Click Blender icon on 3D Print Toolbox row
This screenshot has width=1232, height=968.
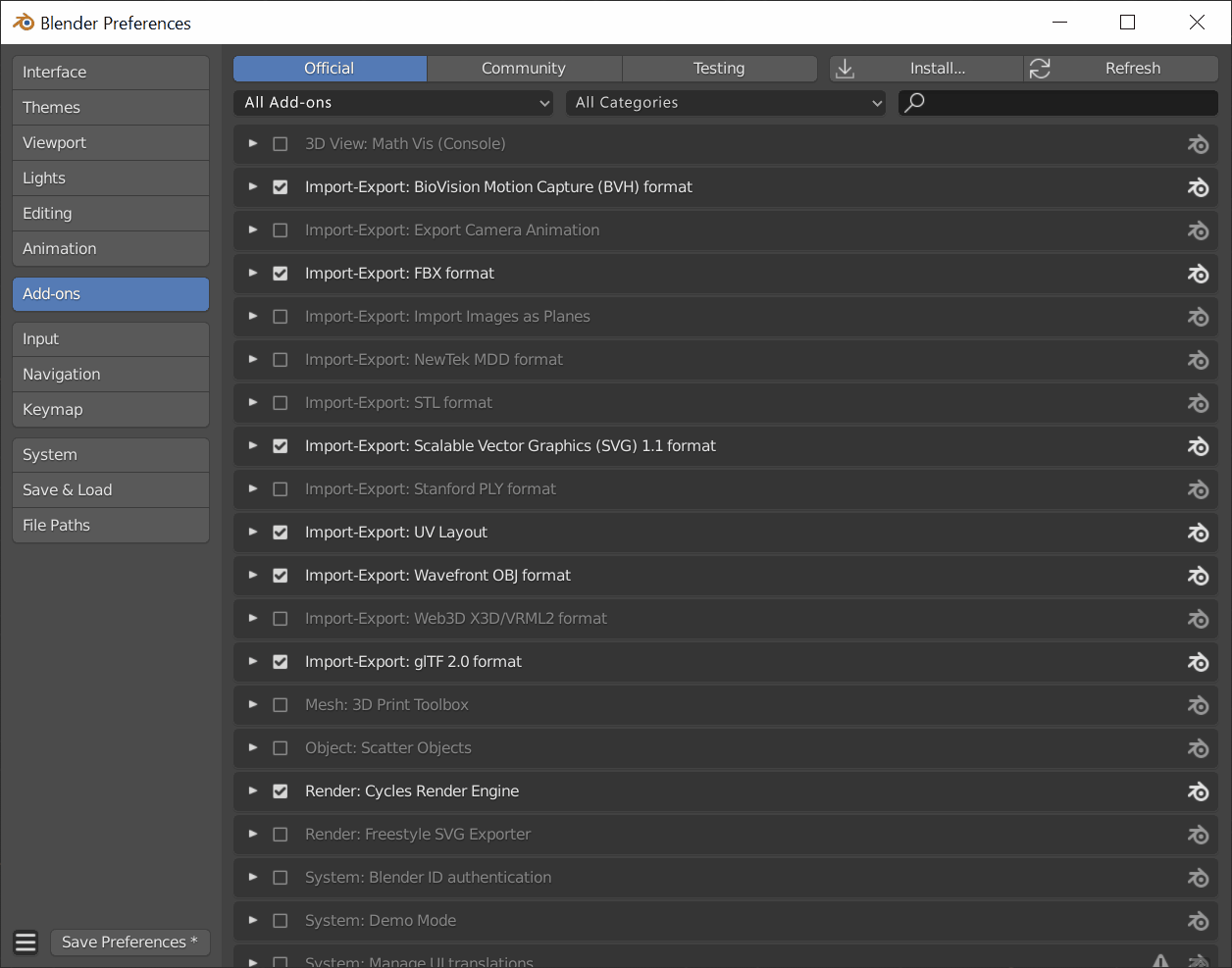(1198, 705)
